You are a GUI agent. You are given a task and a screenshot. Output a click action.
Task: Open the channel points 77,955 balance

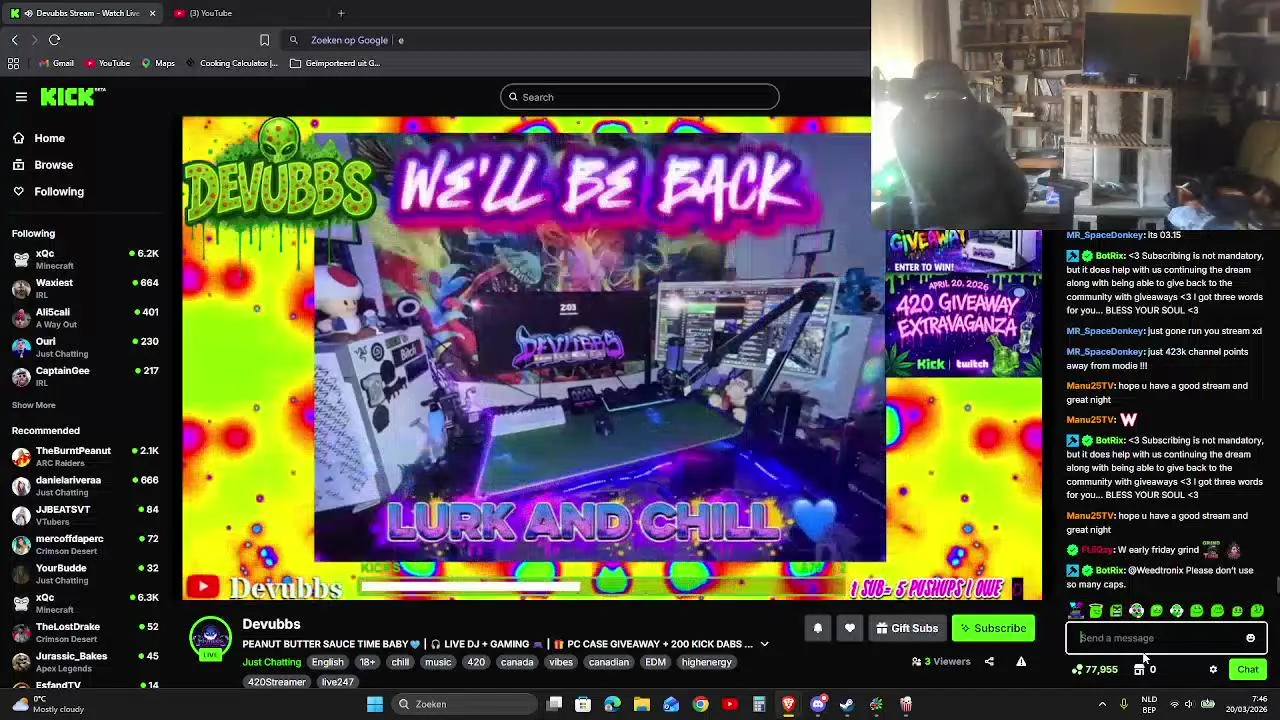coord(1094,670)
